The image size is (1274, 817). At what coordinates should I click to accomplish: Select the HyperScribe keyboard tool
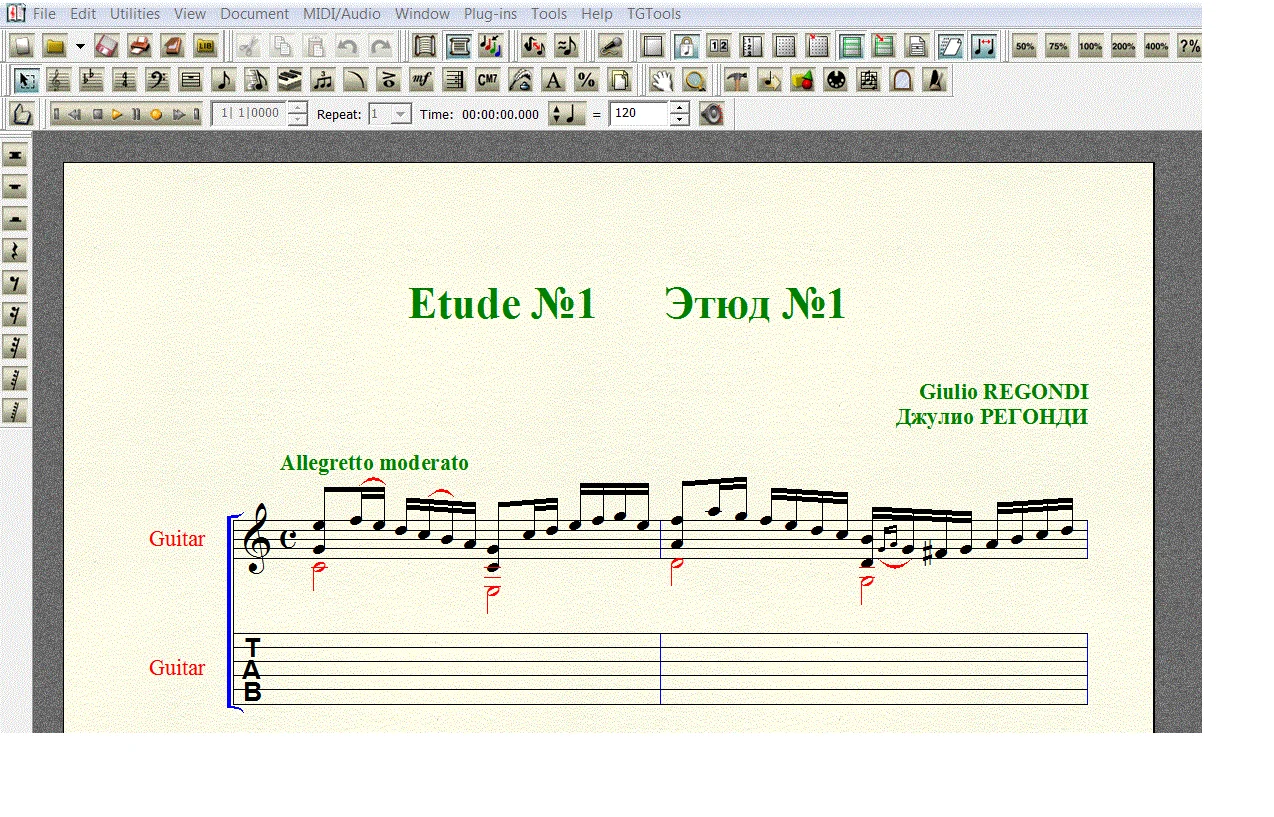point(290,80)
